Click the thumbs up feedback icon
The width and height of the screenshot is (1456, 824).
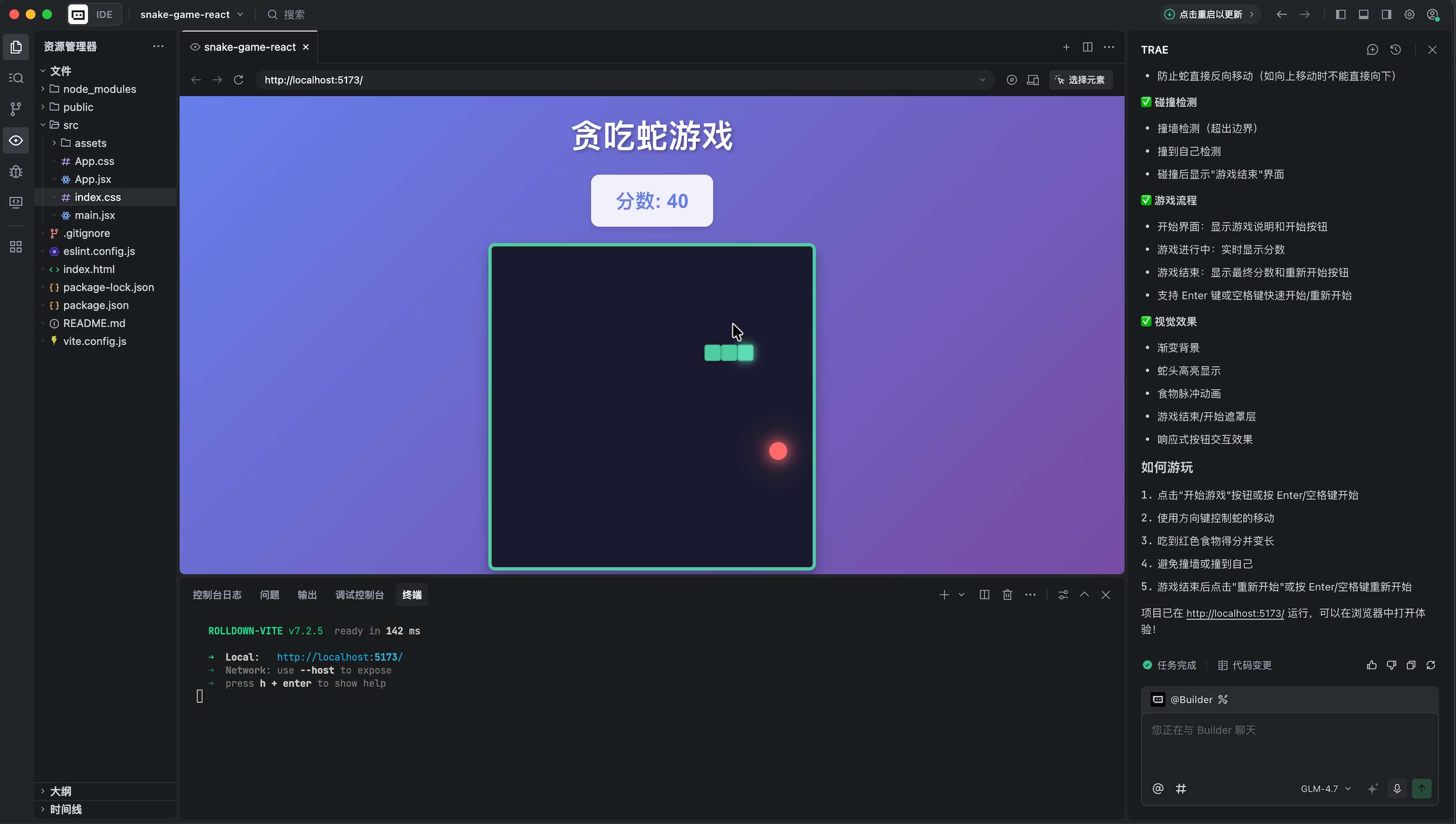1371,665
